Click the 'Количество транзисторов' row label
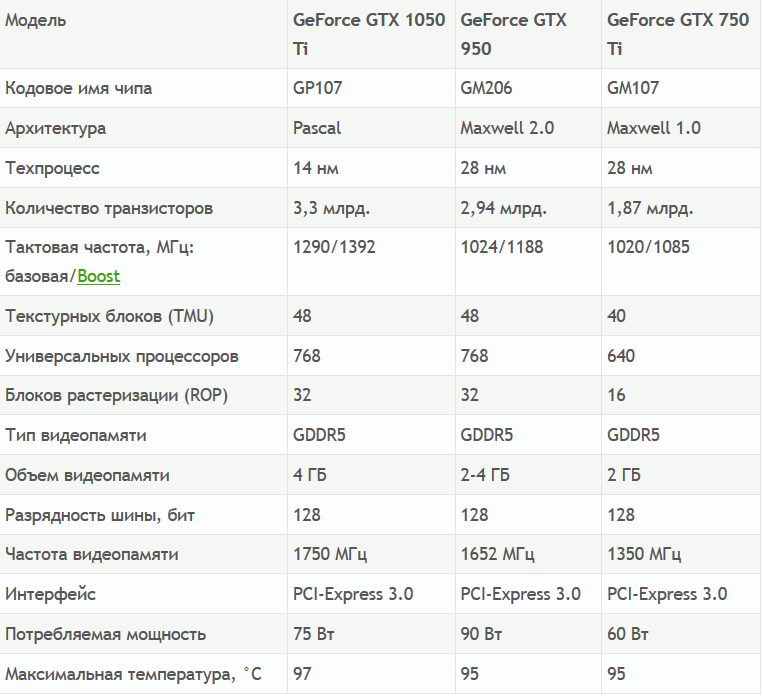This screenshot has height=698, width=762. 109,208
